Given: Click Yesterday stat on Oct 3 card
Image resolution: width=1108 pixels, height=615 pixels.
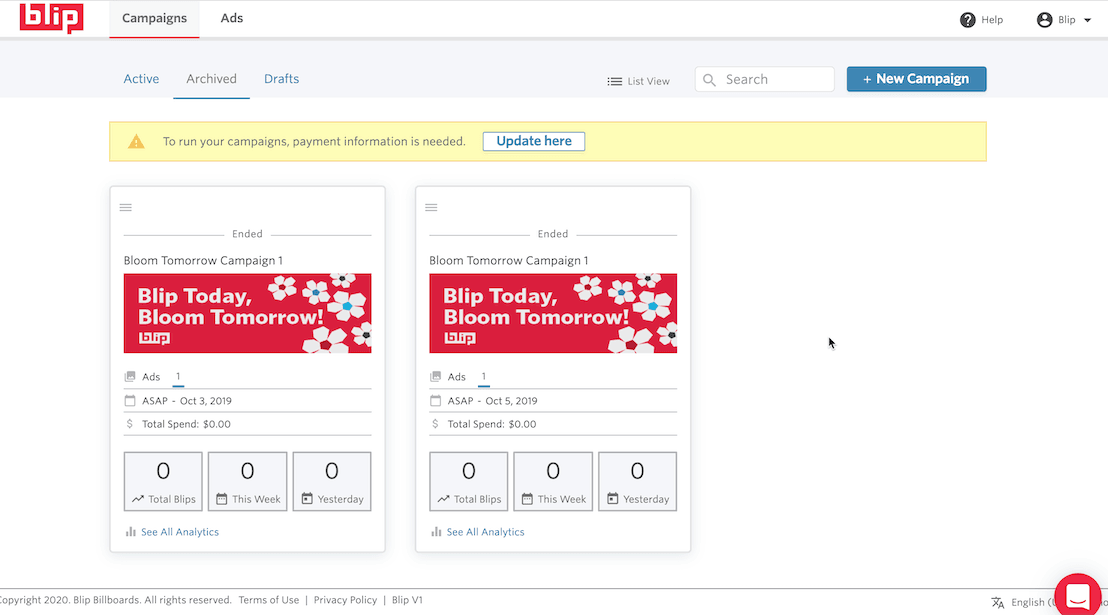Looking at the screenshot, I should (332, 481).
